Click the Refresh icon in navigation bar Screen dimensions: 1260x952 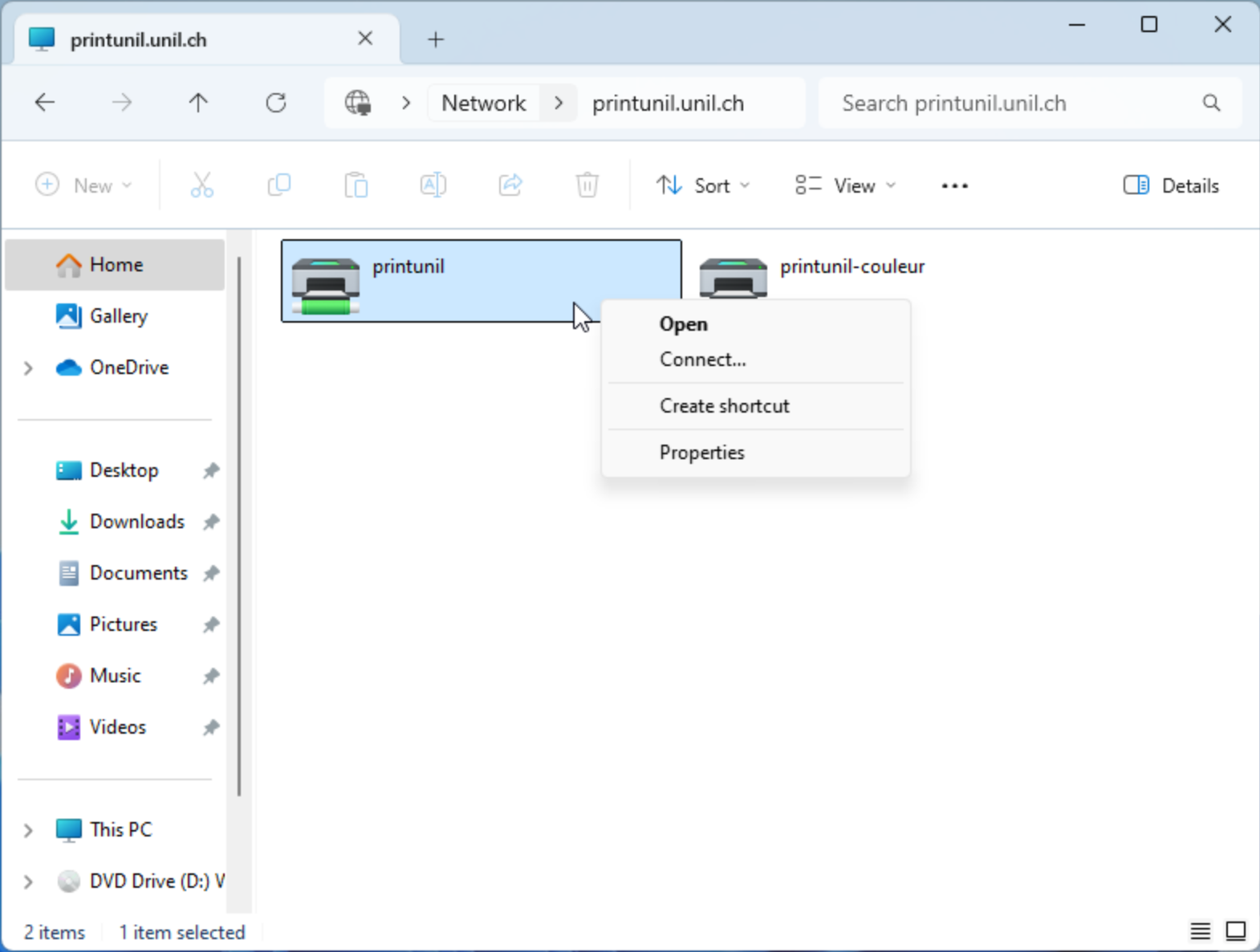coord(276,103)
